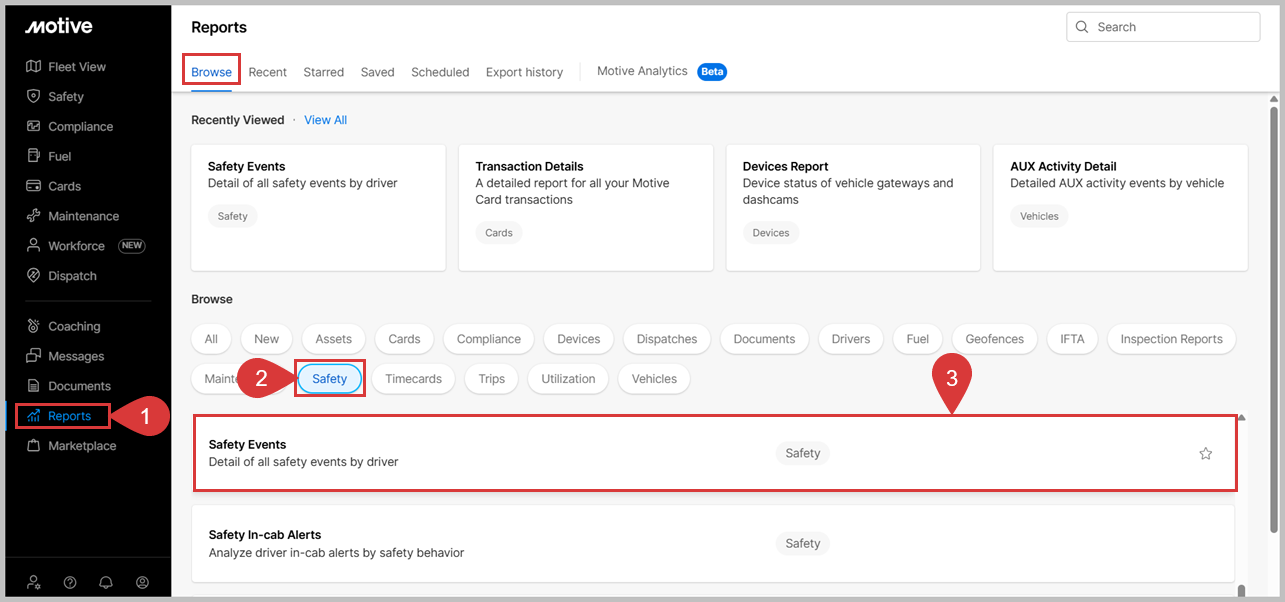Open the AUX Activity Detail card
Viewport: 1285px width, 602px height.
1120,208
